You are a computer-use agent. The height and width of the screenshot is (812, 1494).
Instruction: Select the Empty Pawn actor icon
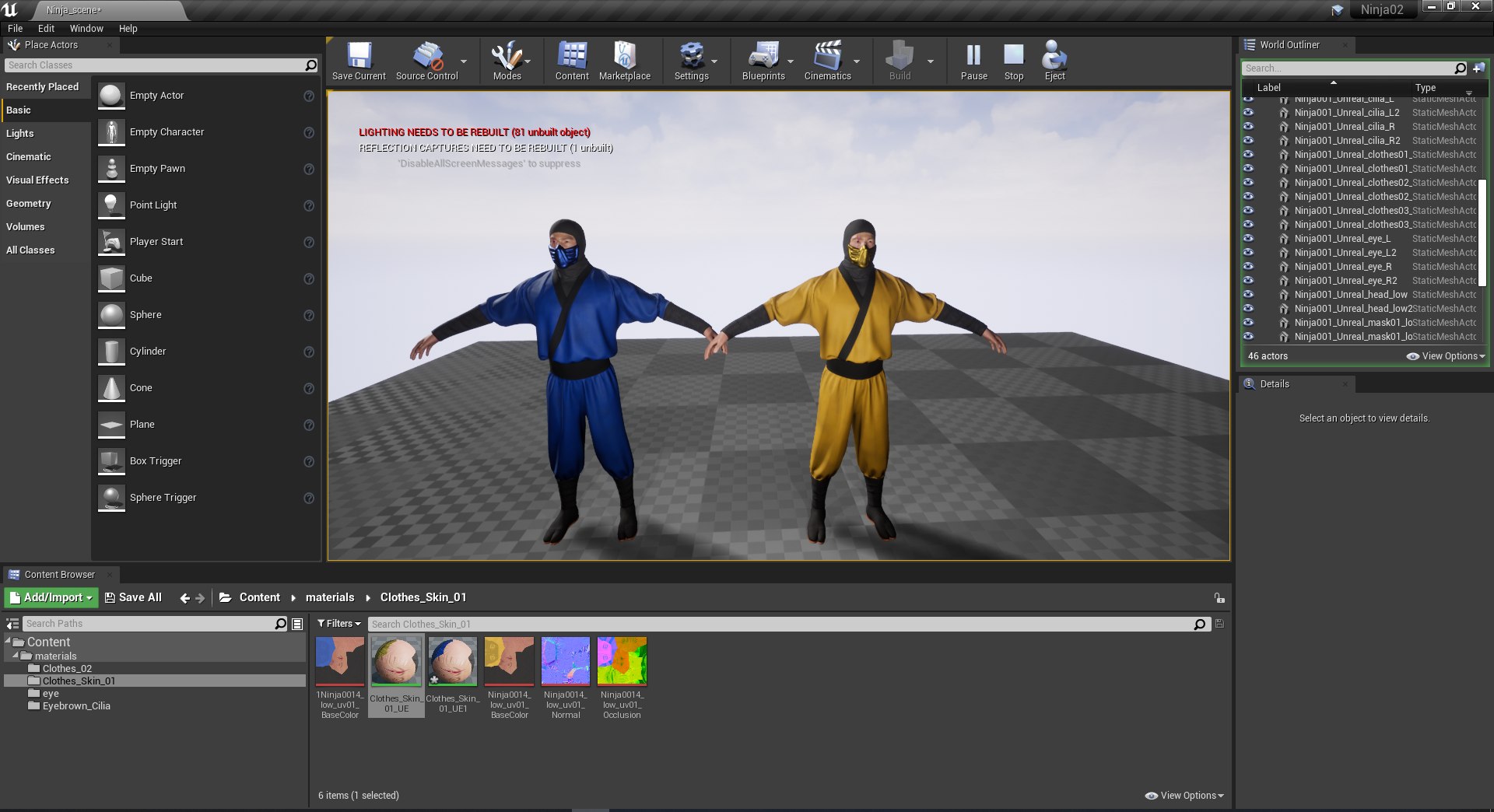(x=111, y=169)
